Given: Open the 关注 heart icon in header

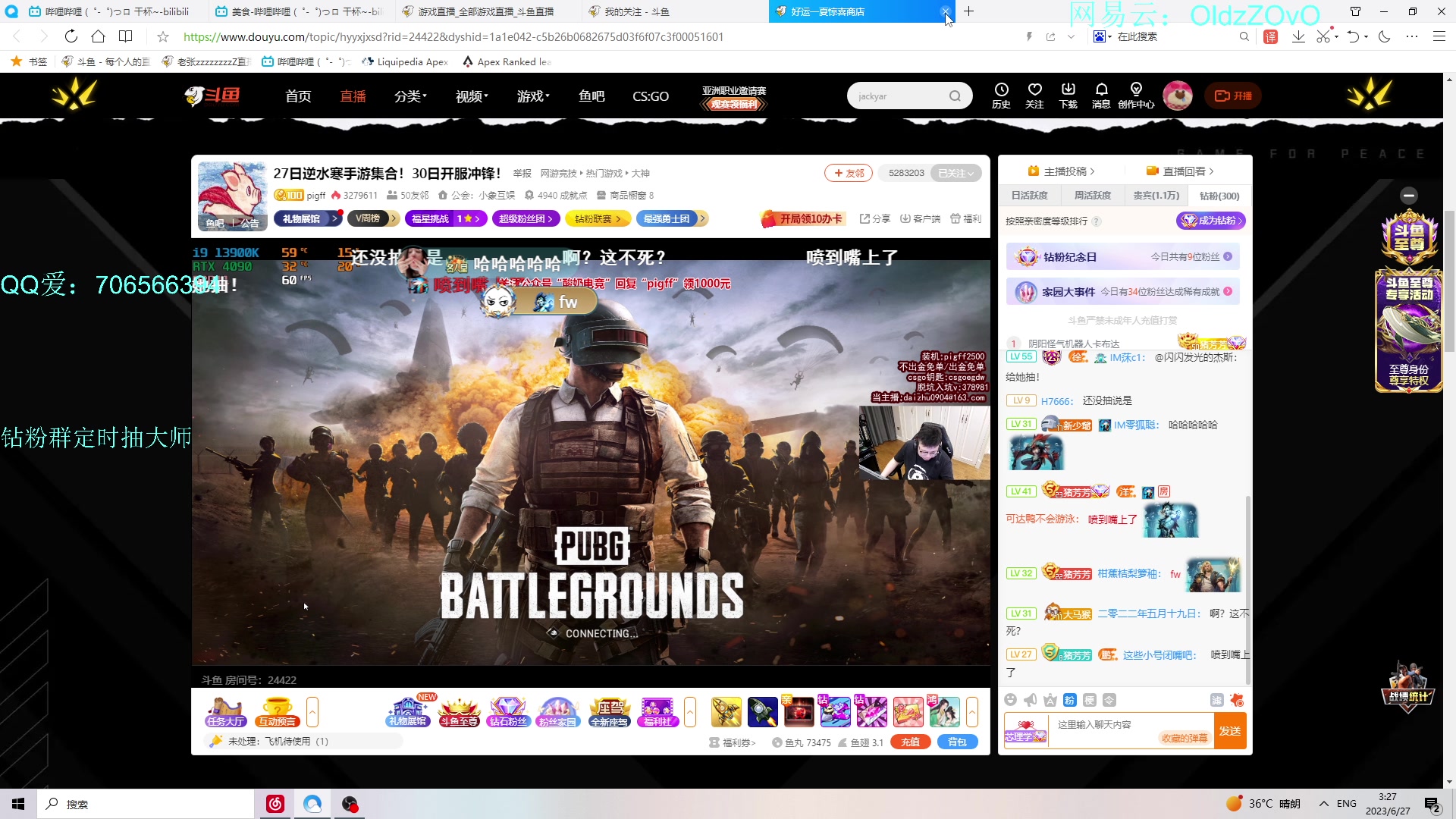Looking at the screenshot, I should tap(1034, 96).
